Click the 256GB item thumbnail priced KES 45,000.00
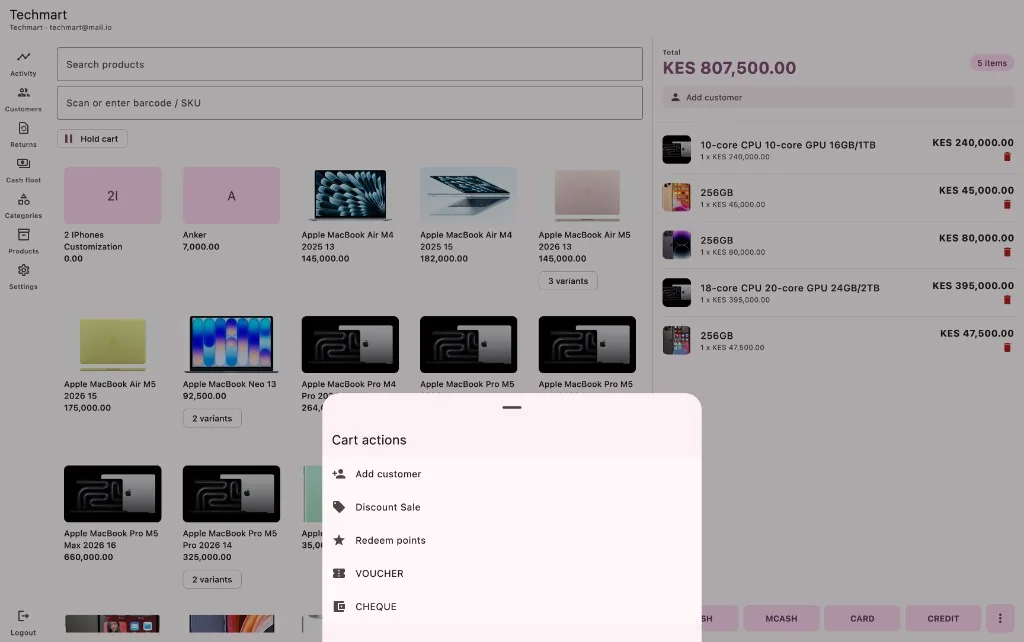The height and width of the screenshot is (642, 1024). point(677,197)
